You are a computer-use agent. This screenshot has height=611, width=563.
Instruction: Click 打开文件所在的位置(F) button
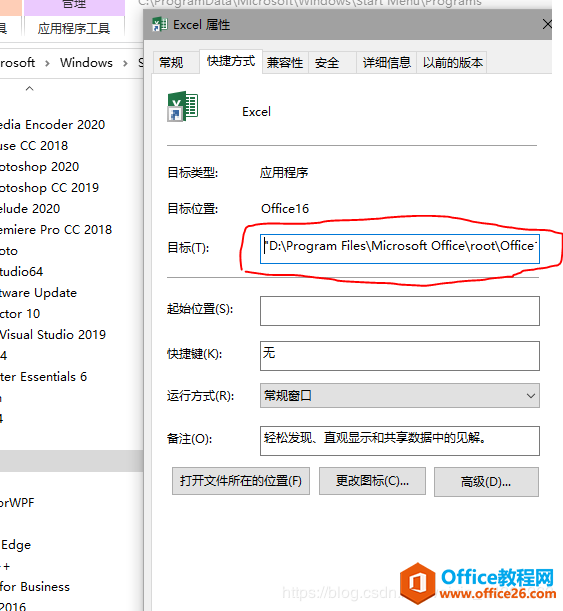pyautogui.click(x=241, y=481)
